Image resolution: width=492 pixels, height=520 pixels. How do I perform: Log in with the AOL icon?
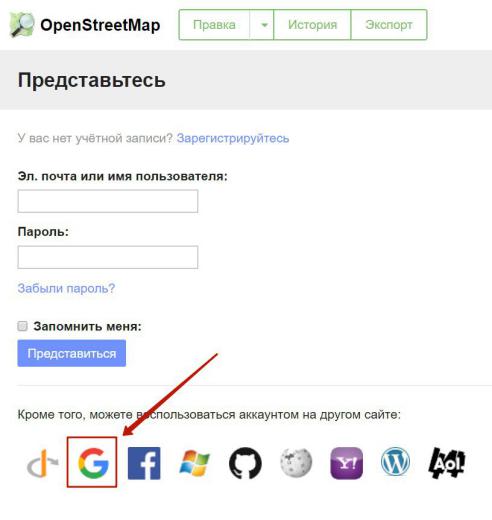[446, 463]
